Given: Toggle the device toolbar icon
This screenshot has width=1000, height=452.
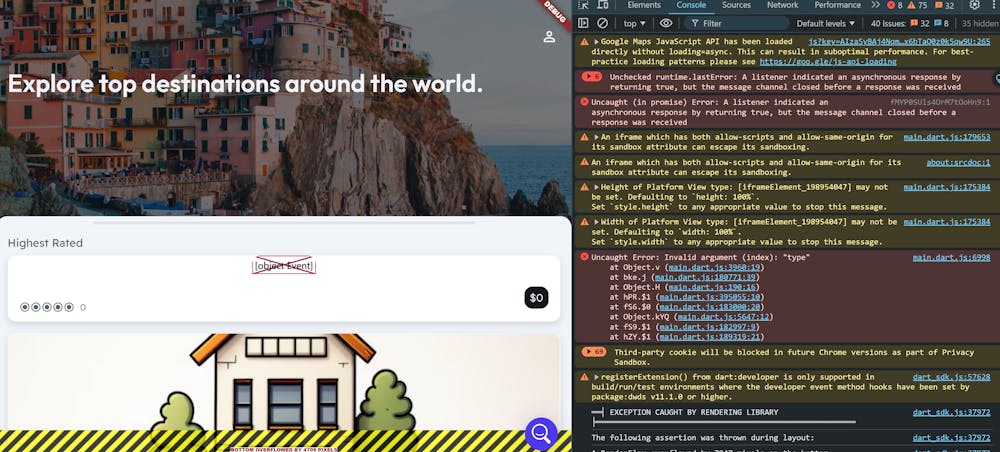Looking at the screenshot, I should pos(603,5).
